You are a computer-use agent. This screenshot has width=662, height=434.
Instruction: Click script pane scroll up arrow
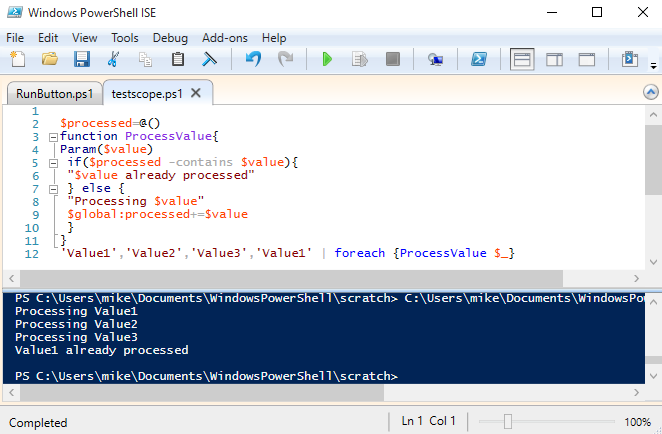point(653,114)
